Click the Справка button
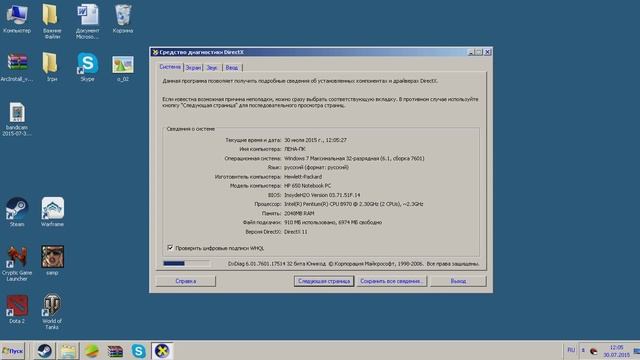The height and width of the screenshot is (360, 640). 186,281
